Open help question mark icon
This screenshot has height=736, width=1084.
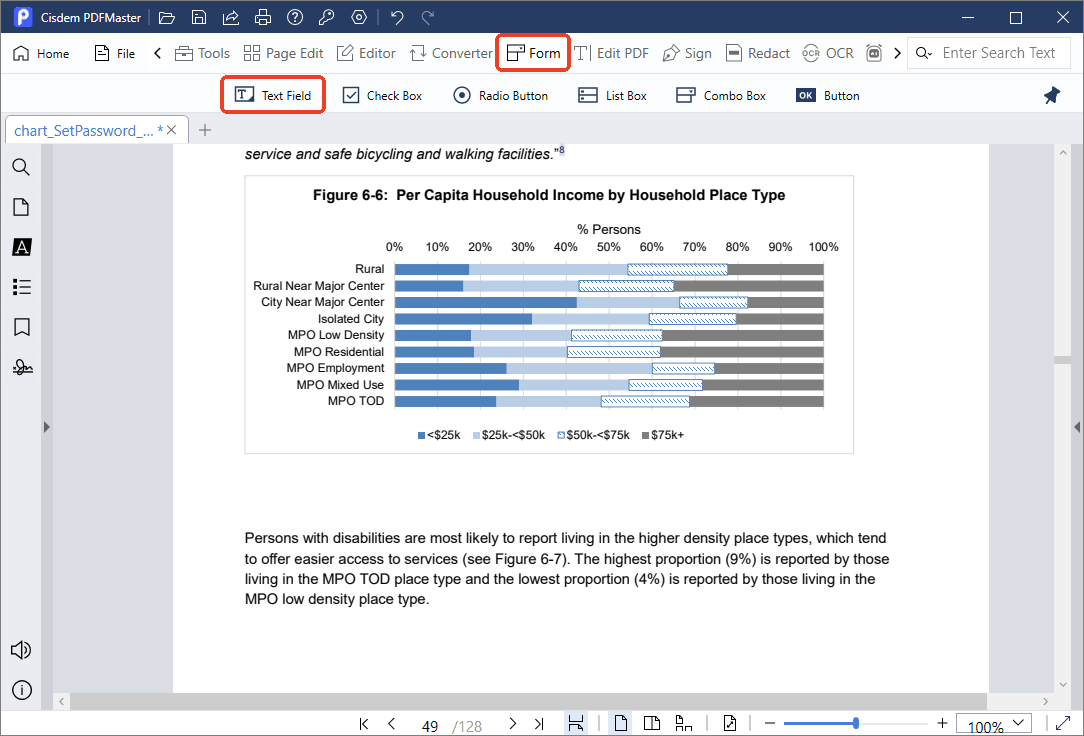click(x=295, y=17)
